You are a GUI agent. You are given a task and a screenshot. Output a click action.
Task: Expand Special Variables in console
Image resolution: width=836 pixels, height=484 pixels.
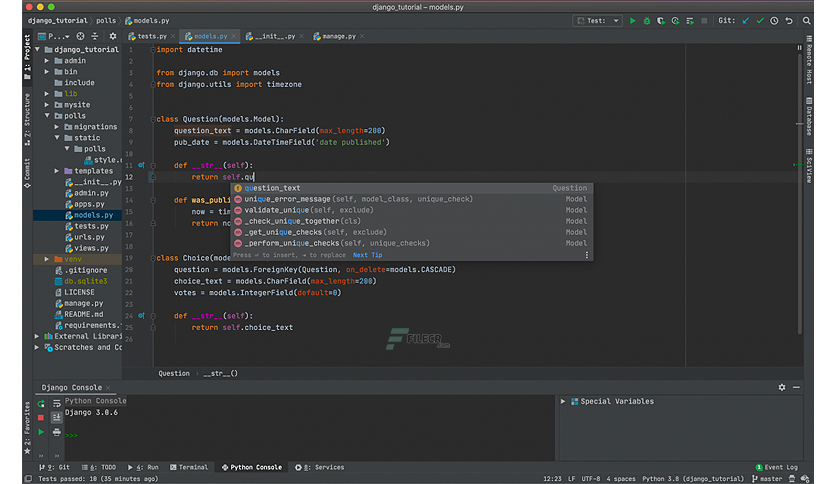pos(562,401)
